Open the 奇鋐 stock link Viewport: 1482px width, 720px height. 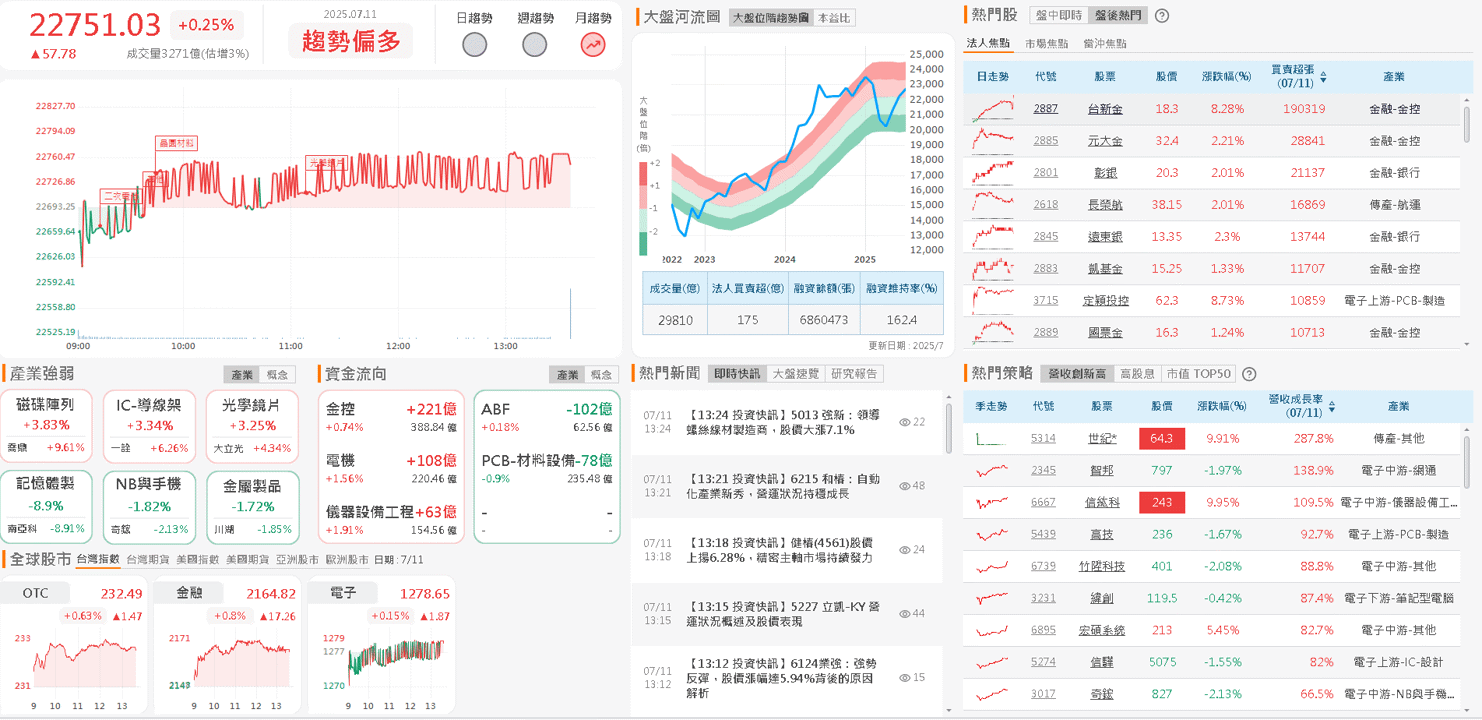(x=1102, y=694)
